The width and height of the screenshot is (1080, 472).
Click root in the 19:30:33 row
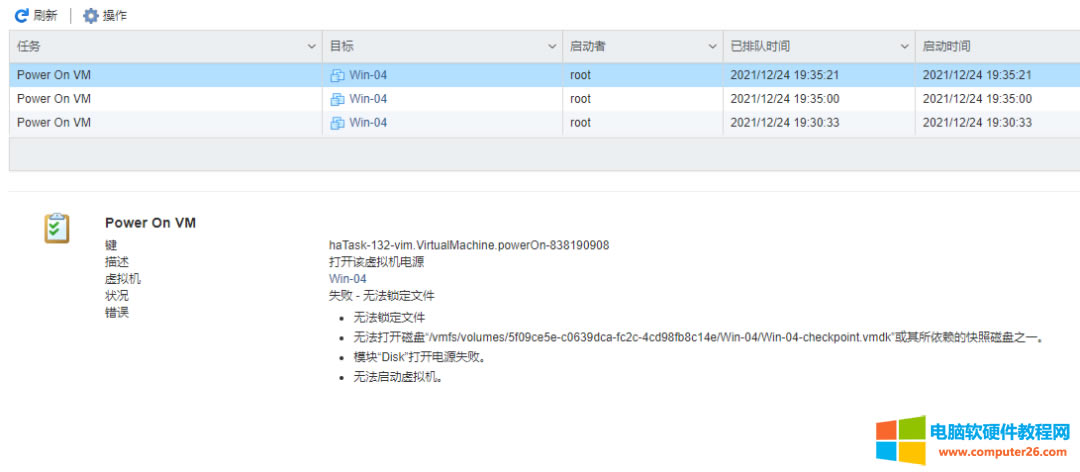pos(581,123)
